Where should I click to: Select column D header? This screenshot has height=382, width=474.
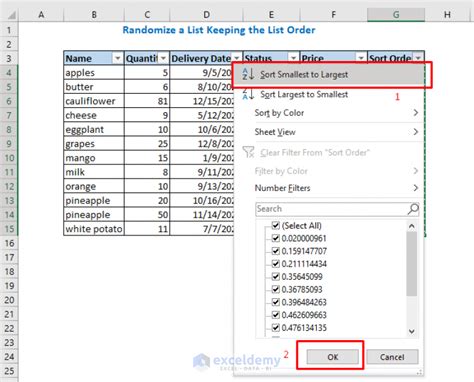point(206,15)
